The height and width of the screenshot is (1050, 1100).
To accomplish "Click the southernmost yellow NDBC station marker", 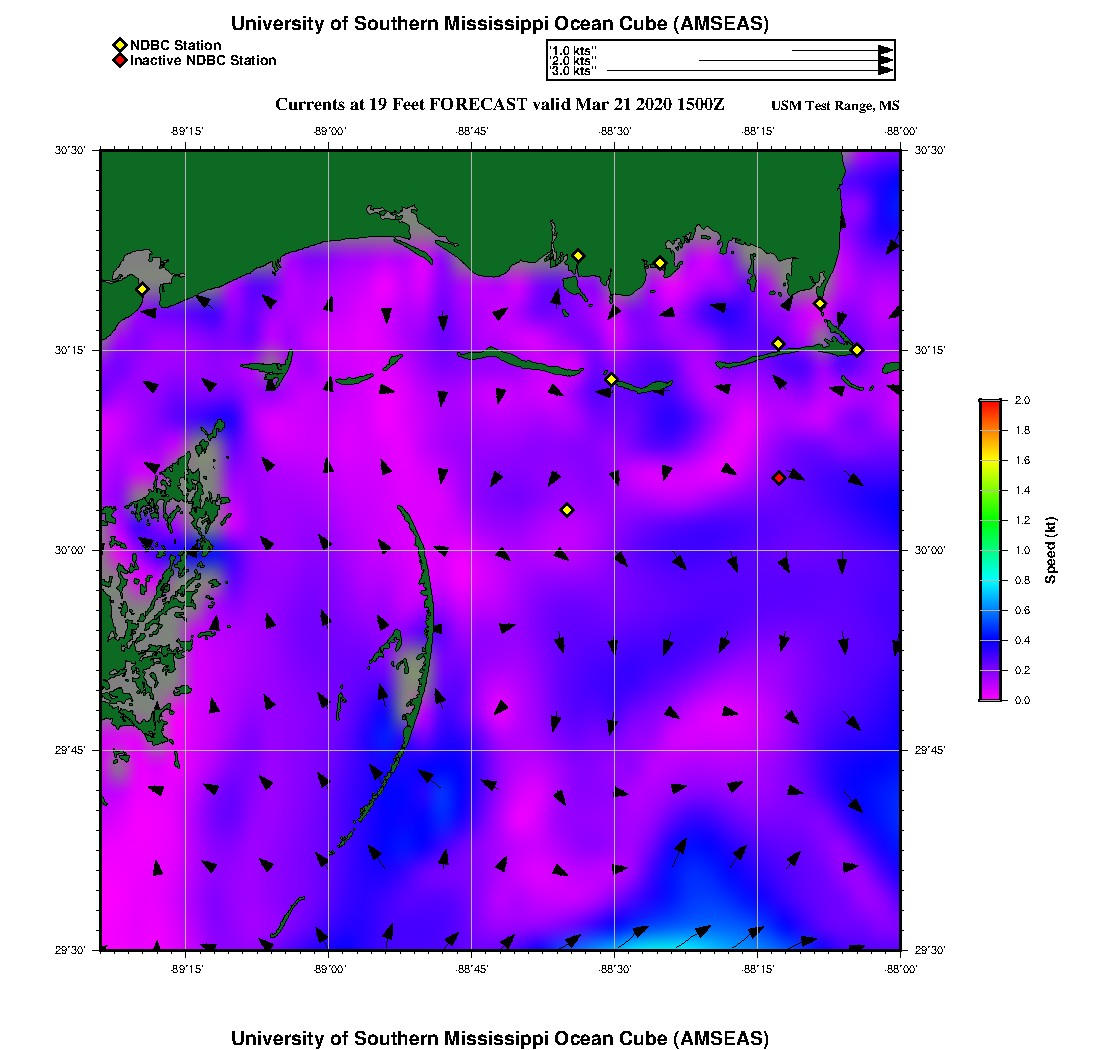I will (x=567, y=510).
